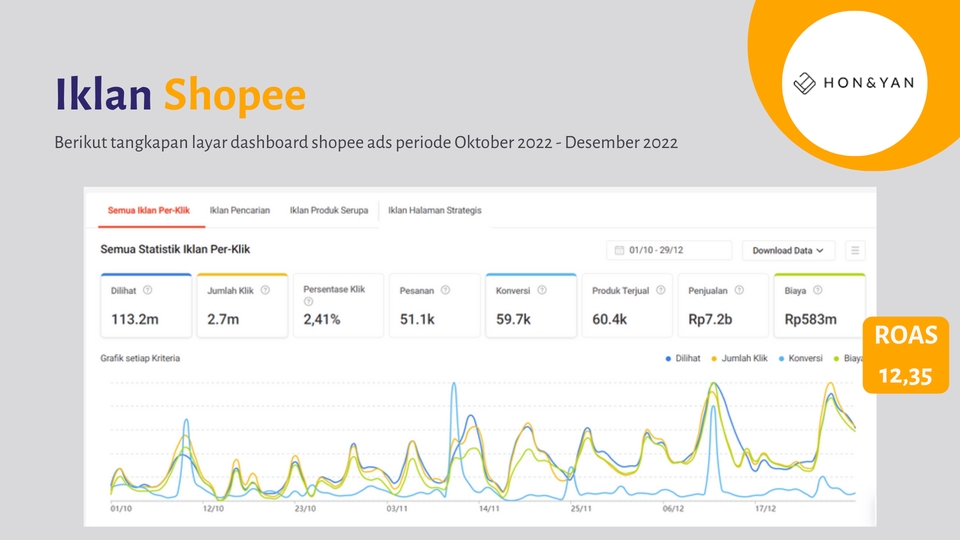Click the 51.1k orders value

(417, 319)
